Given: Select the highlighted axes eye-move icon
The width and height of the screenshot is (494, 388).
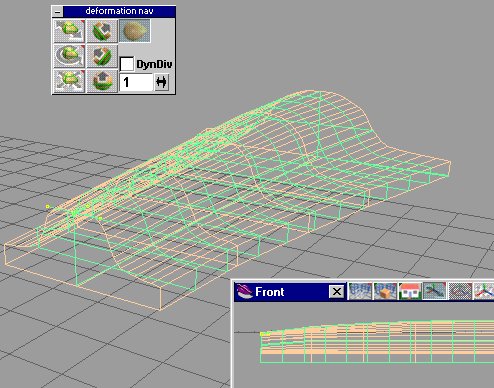Looking at the screenshot, I should [434, 291].
